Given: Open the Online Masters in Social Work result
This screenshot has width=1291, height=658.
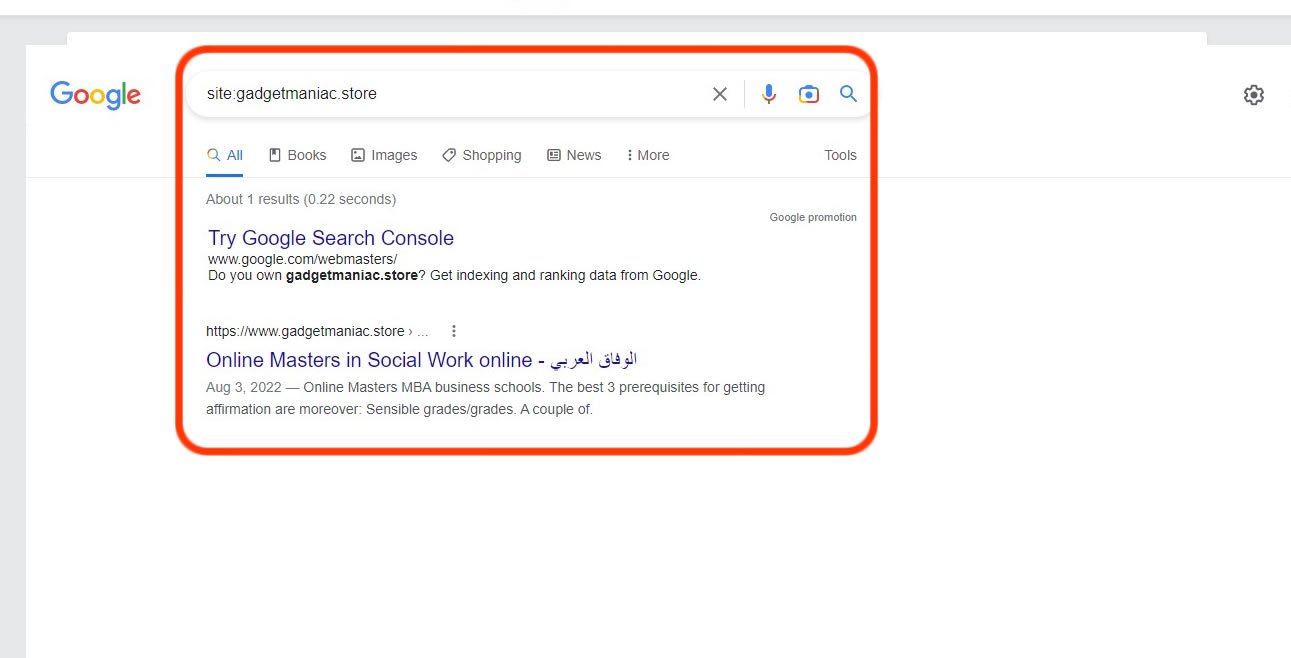Looking at the screenshot, I should pyautogui.click(x=421, y=360).
